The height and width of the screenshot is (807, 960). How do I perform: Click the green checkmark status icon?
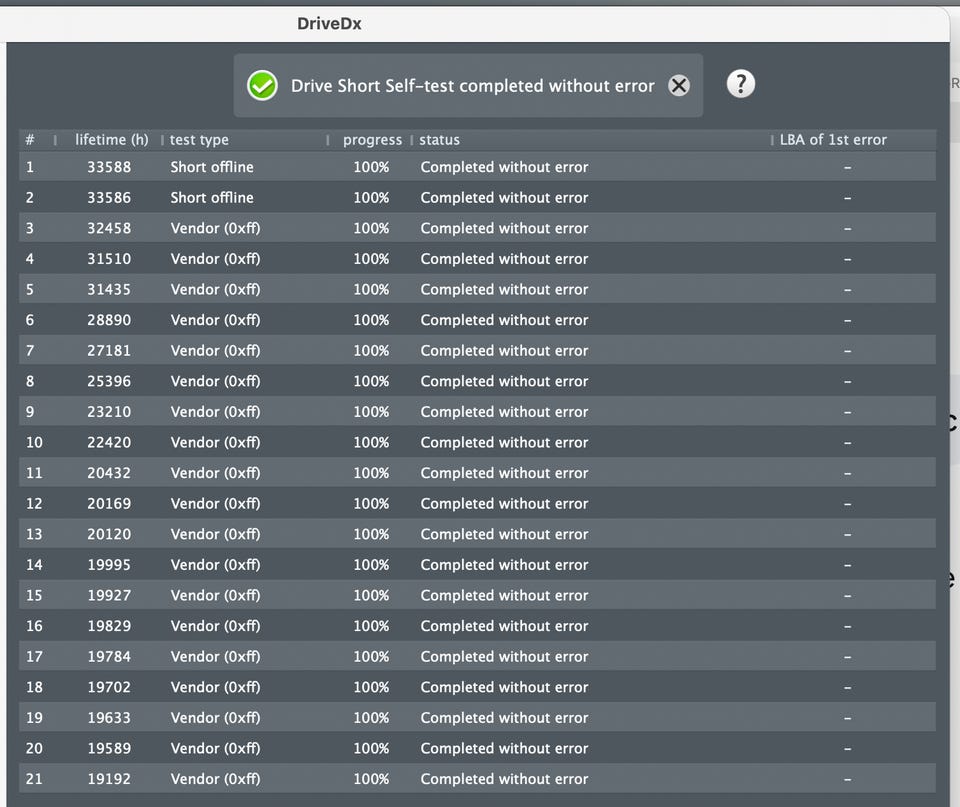(262, 86)
